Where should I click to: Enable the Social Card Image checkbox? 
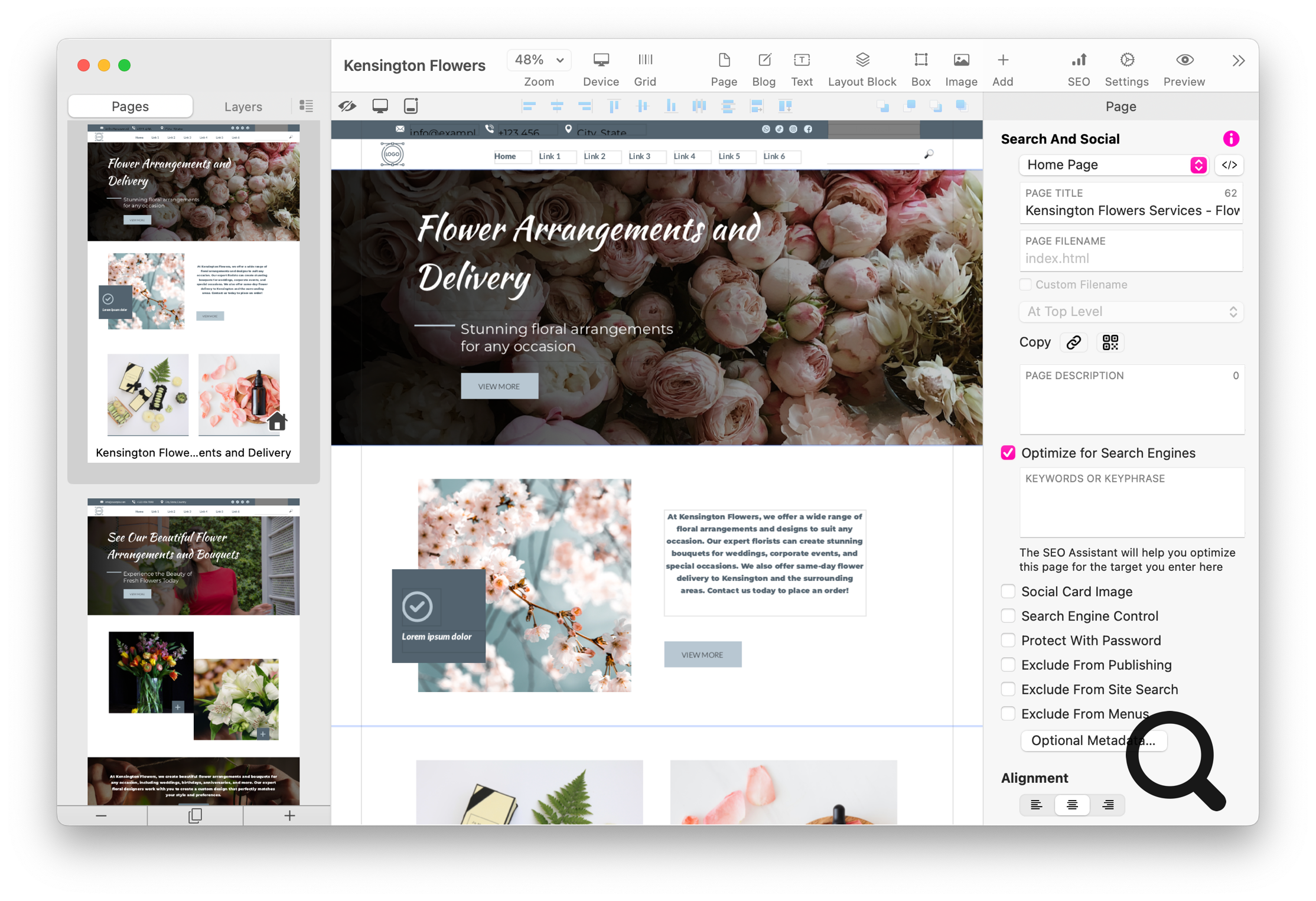(x=1008, y=592)
